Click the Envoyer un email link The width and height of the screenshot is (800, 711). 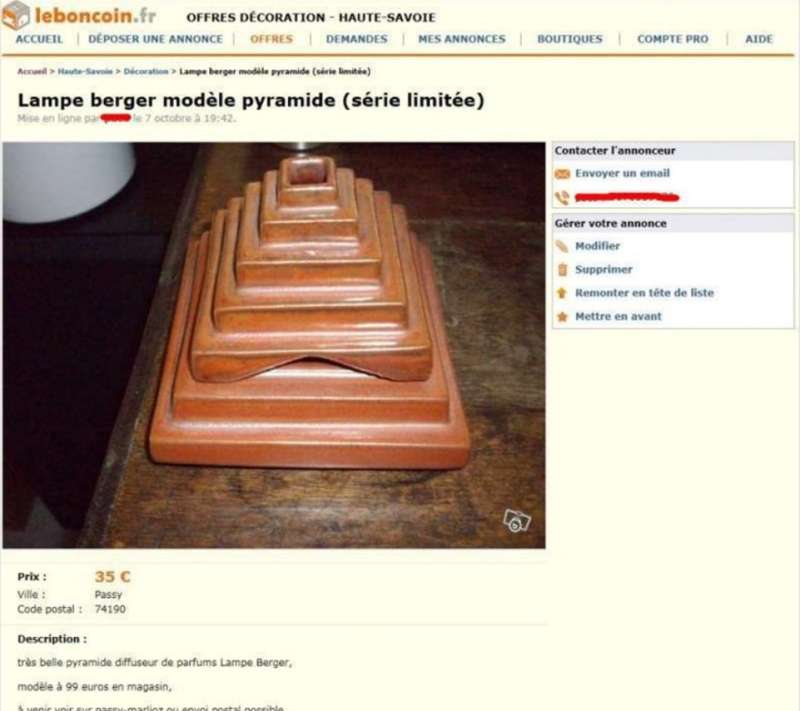point(622,173)
